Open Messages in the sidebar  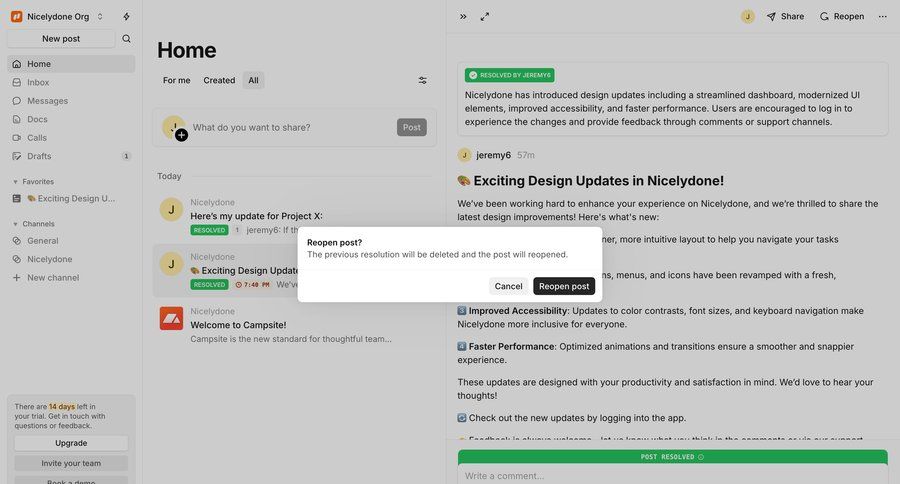[x=71, y=100]
